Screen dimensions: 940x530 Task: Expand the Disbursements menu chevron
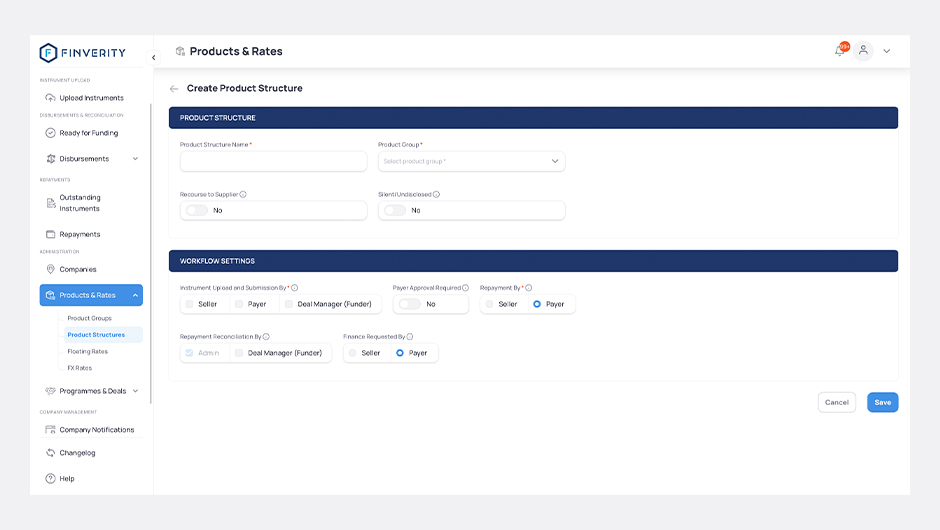[x=135, y=159]
